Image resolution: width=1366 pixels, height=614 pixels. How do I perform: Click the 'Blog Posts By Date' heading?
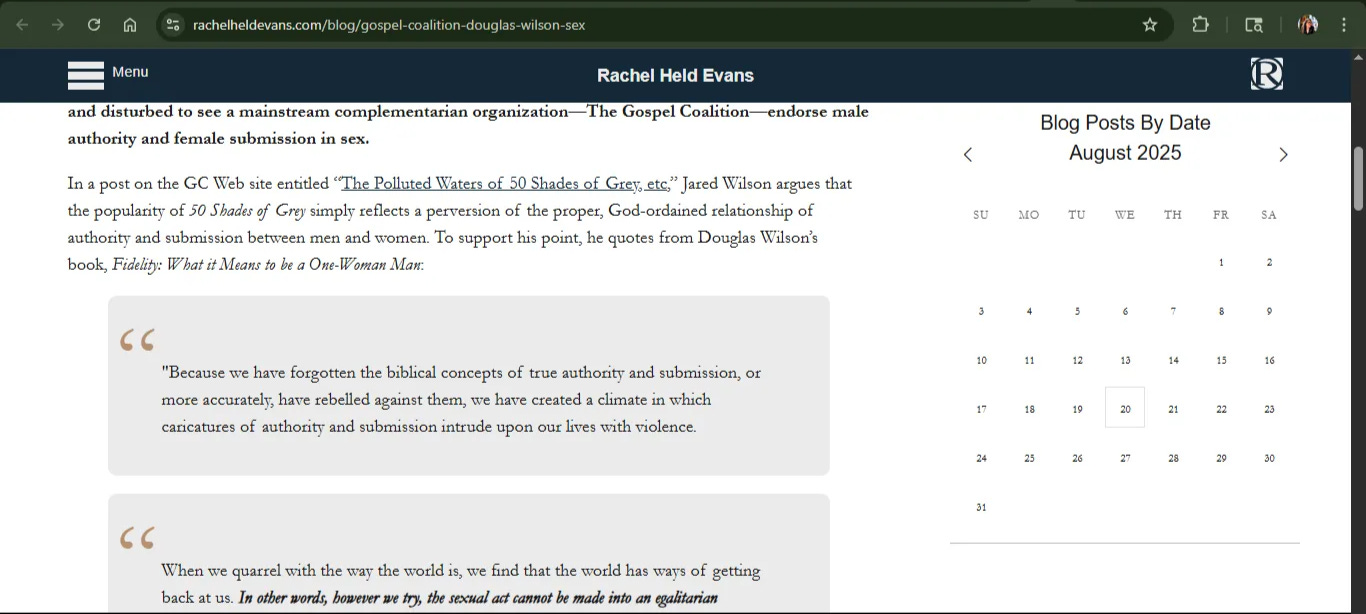(1125, 123)
